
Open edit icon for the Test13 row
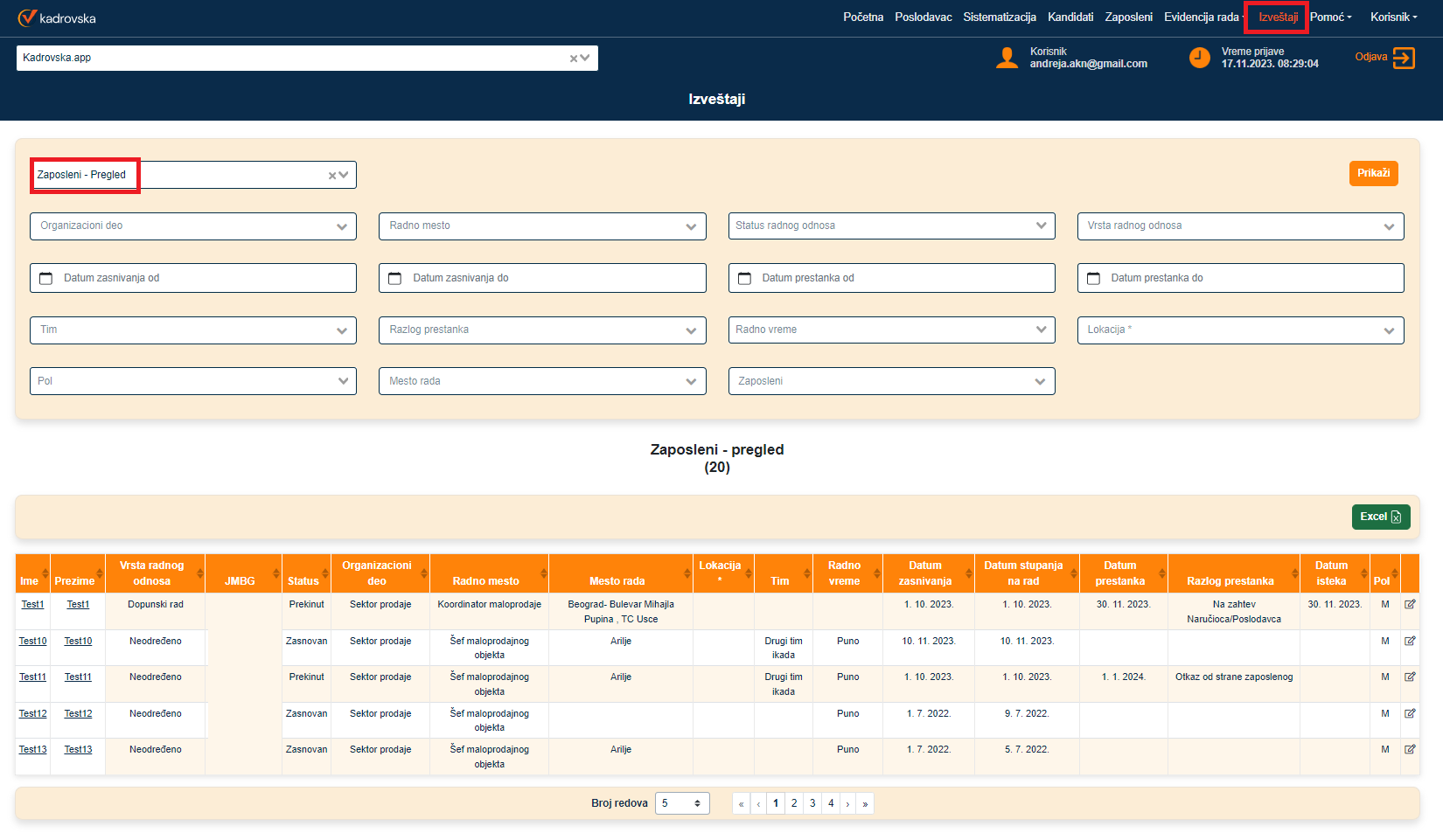(1410, 749)
